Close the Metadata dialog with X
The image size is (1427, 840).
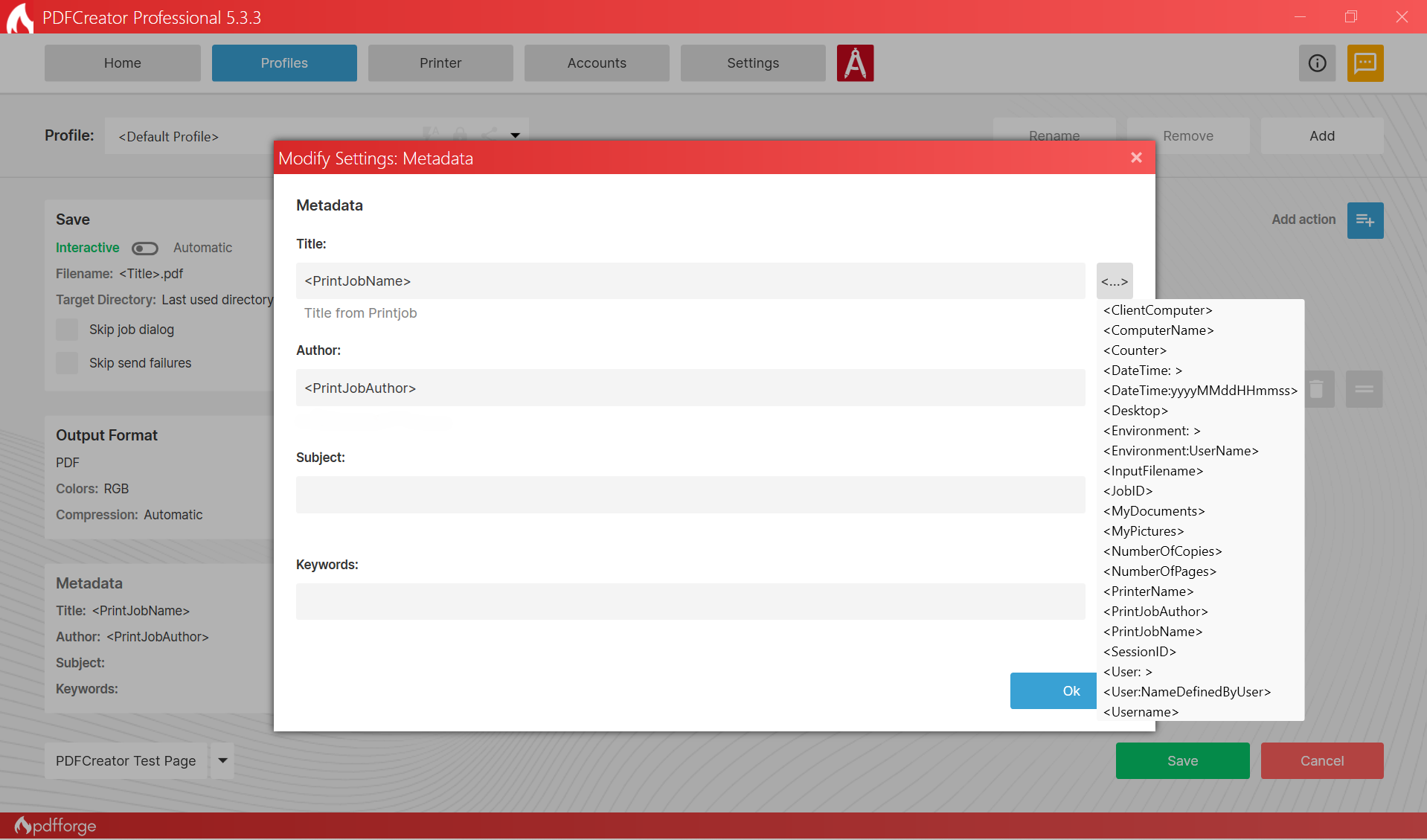pyautogui.click(x=1136, y=158)
